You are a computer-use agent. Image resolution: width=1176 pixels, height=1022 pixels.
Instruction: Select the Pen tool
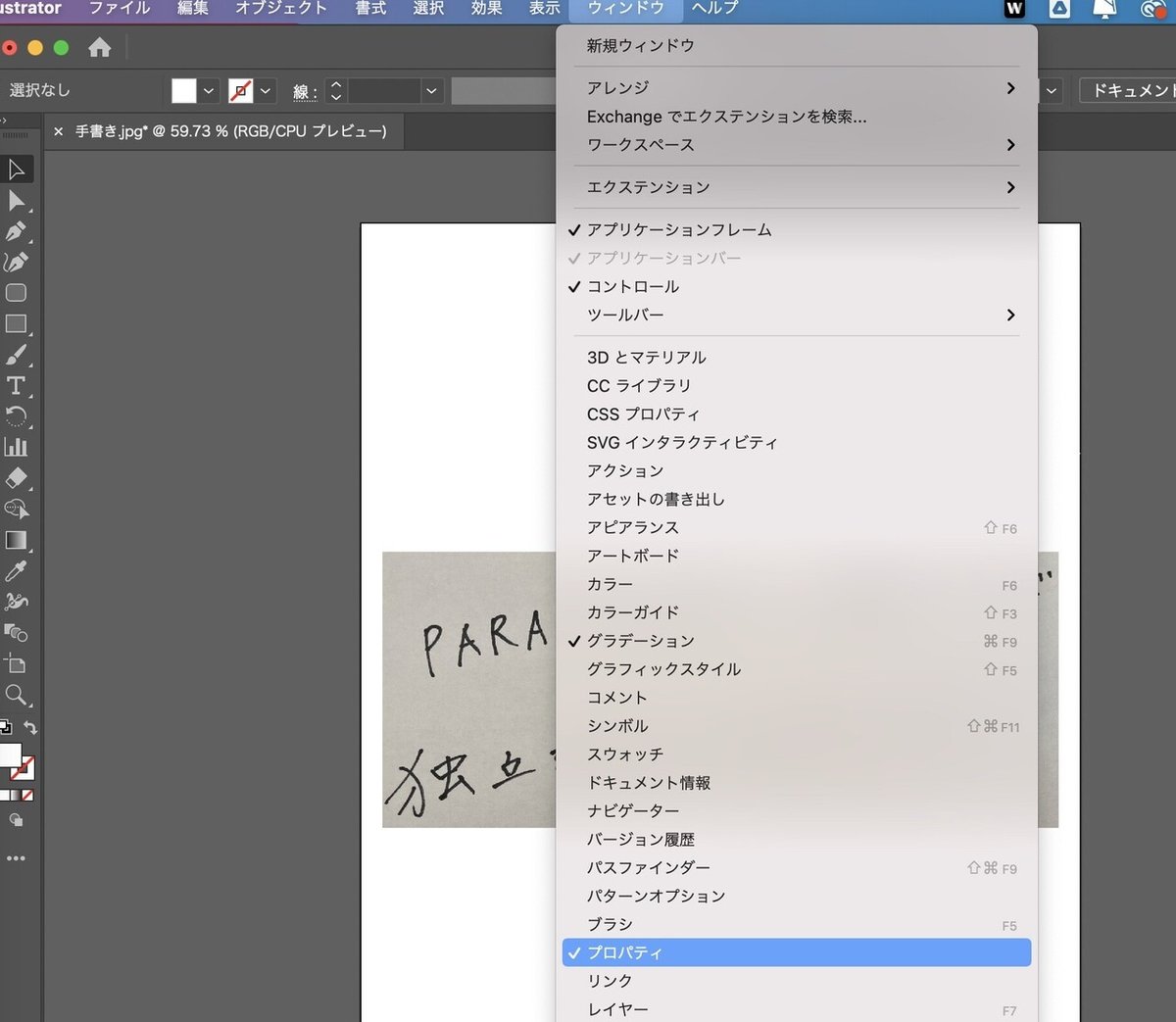click(16, 231)
